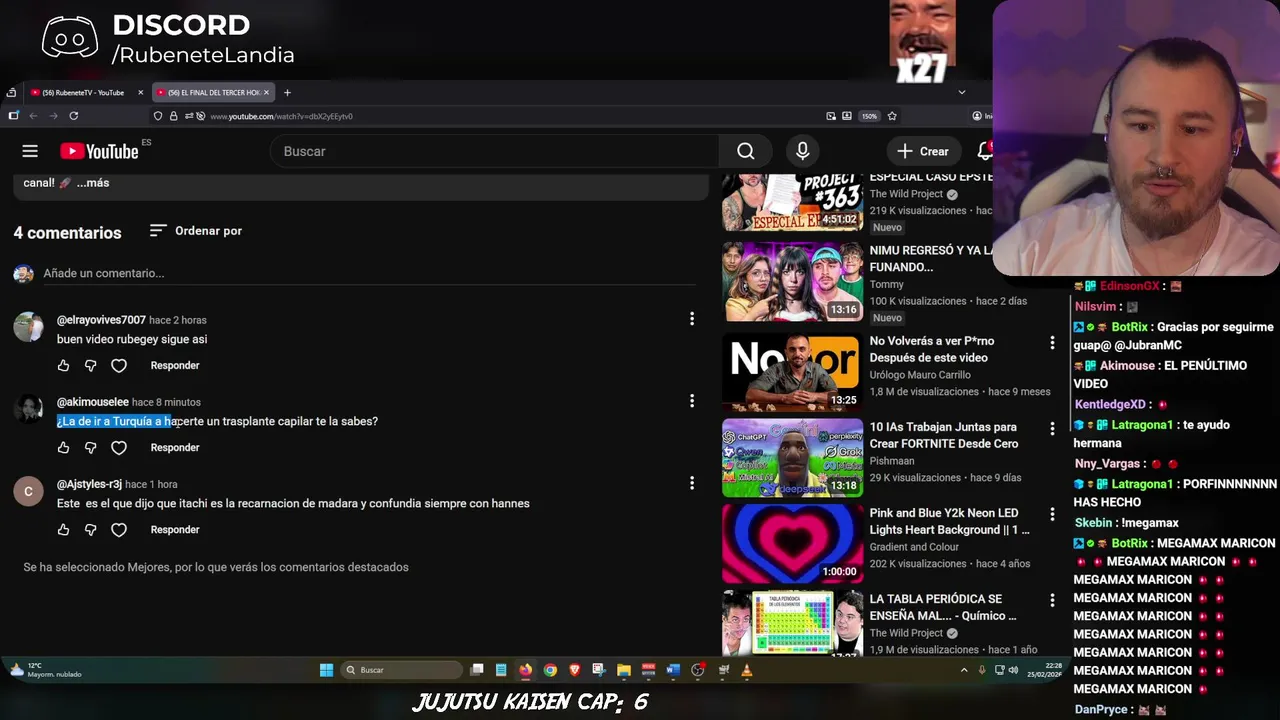This screenshot has height=720, width=1280.
Task: Open the weather widget on taskbar
Action: (x=45, y=670)
